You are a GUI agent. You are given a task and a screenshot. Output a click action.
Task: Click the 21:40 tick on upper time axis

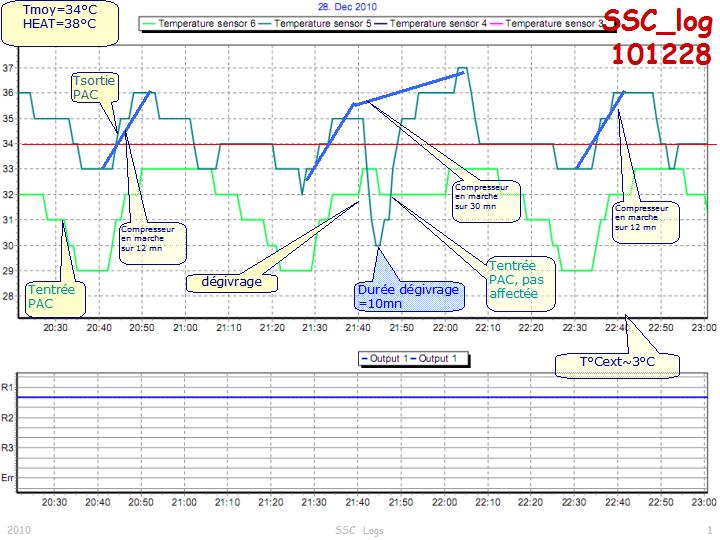pyautogui.click(x=356, y=328)
